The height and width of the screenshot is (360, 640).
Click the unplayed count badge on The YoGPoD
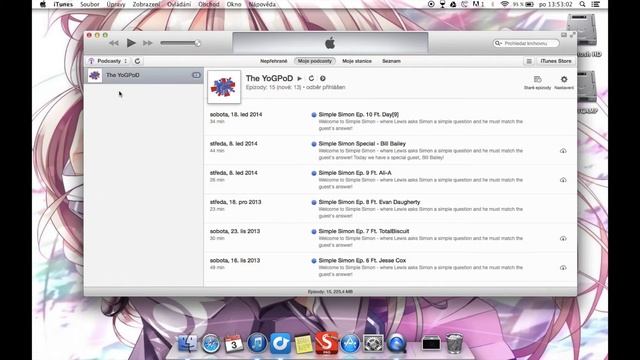(x=196, y=75)
